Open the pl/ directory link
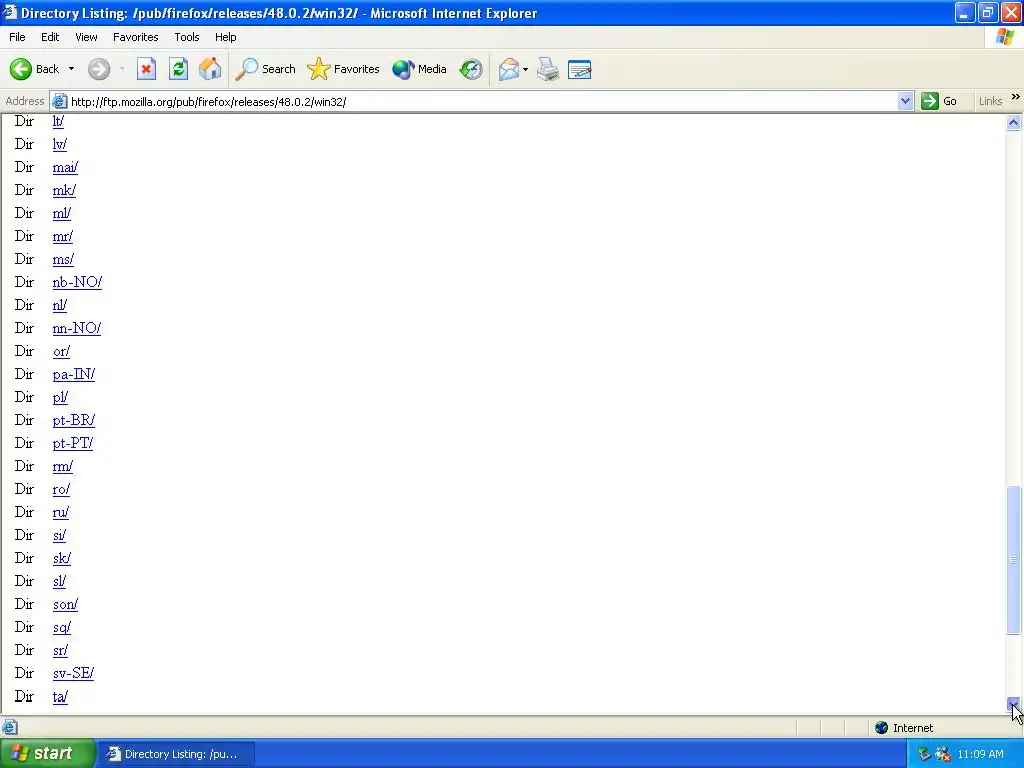This screenshot has width=1024, height=768. coord(60,397)
